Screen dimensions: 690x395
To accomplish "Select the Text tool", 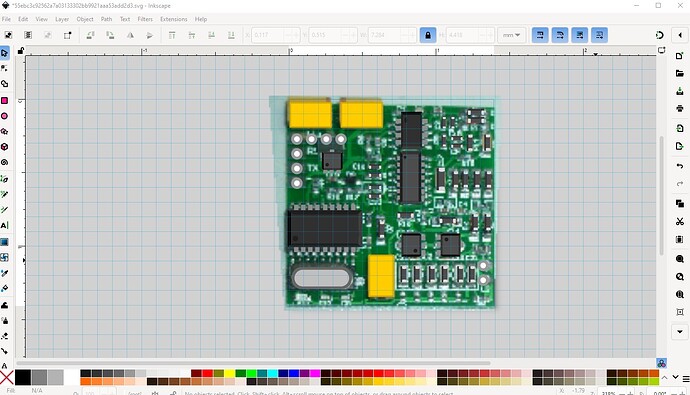I will 5,226.
